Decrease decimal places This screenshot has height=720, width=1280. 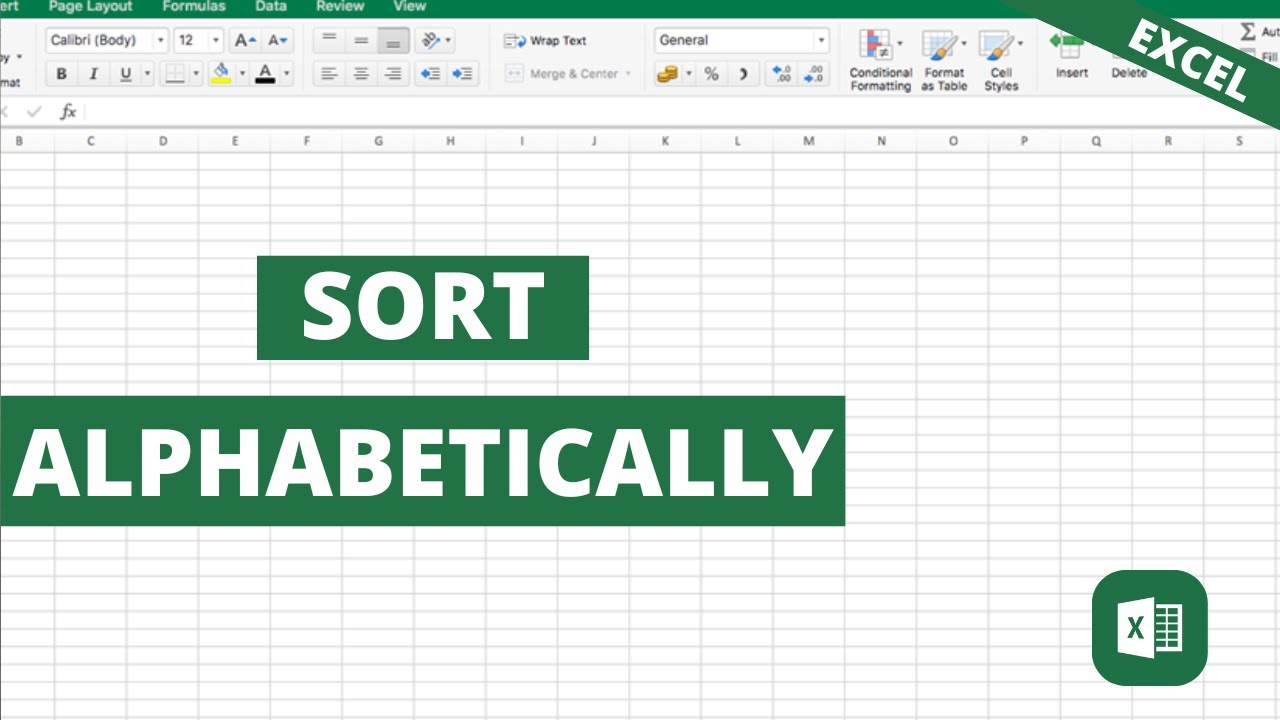814,74
